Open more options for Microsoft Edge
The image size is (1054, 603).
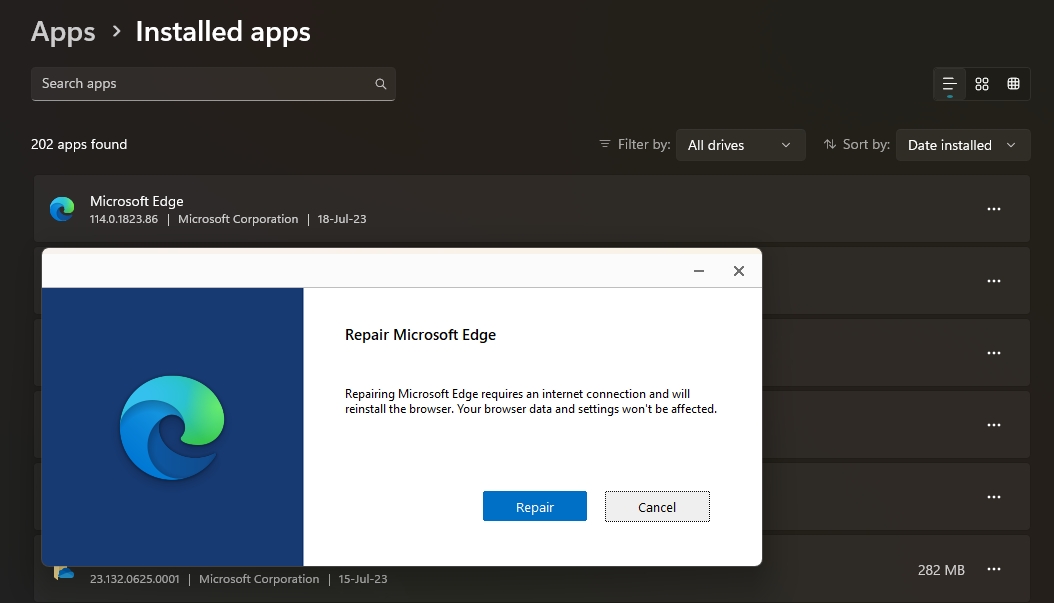coord(994,209)
